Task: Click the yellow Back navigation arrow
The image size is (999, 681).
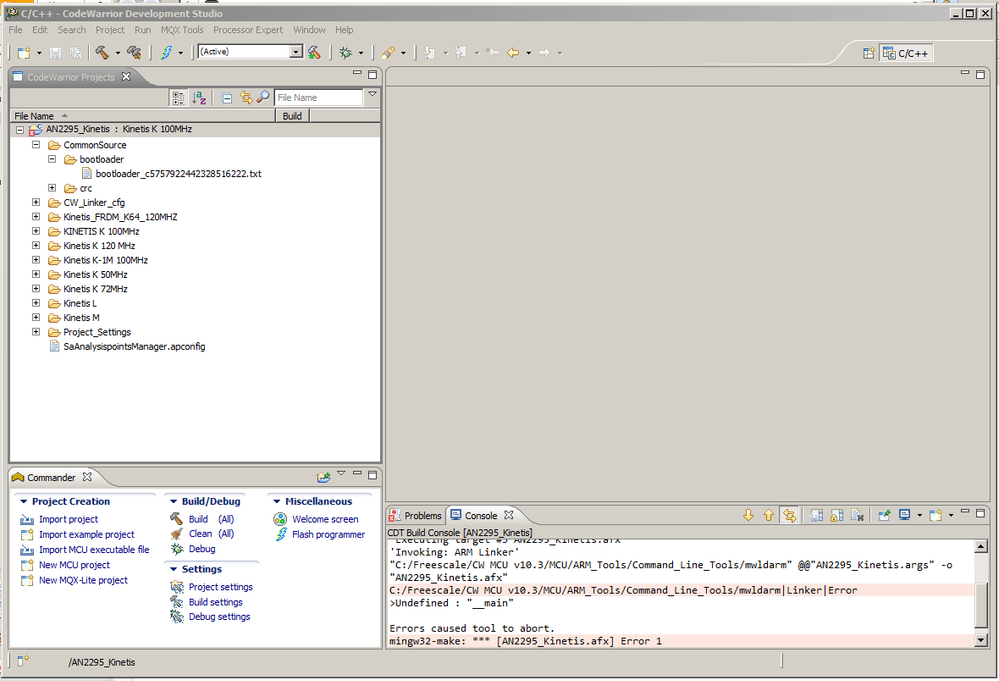Action: click(513, 53)
